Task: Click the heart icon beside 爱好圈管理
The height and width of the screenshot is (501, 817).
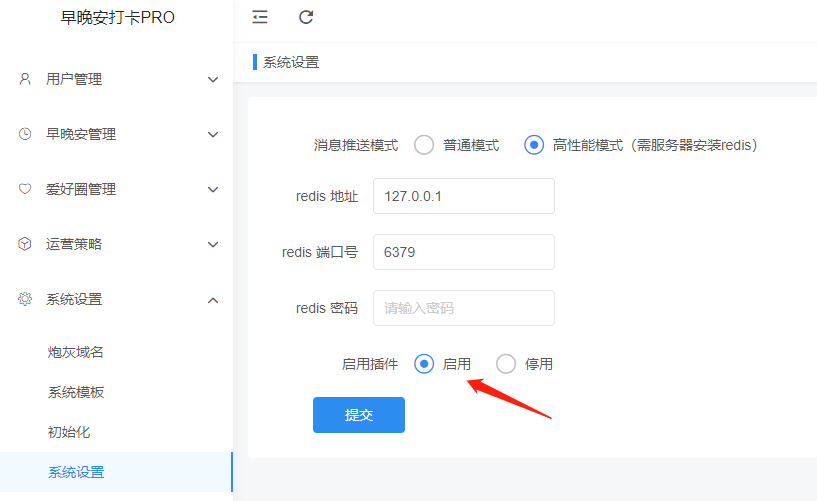Action: click(24, 189)
